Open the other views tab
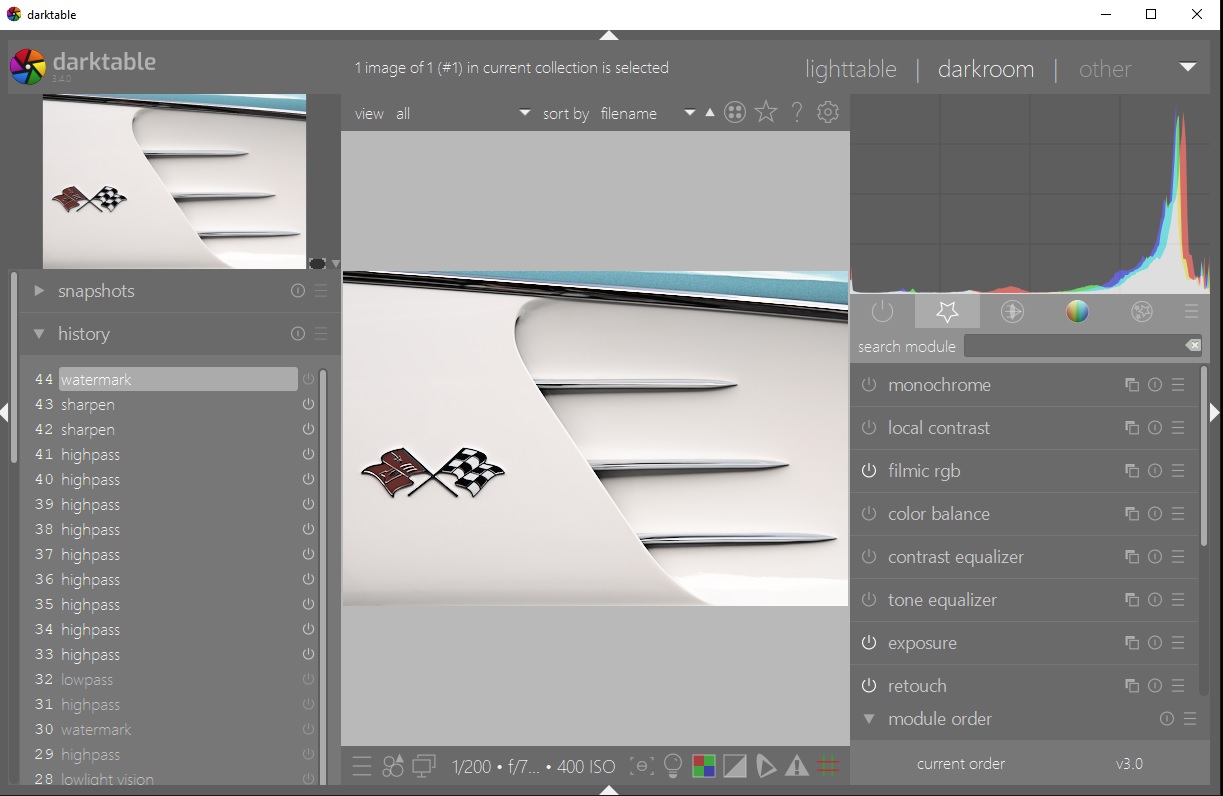The width and height of the screenshot is (1223, 796). (x=1105, y=69)
